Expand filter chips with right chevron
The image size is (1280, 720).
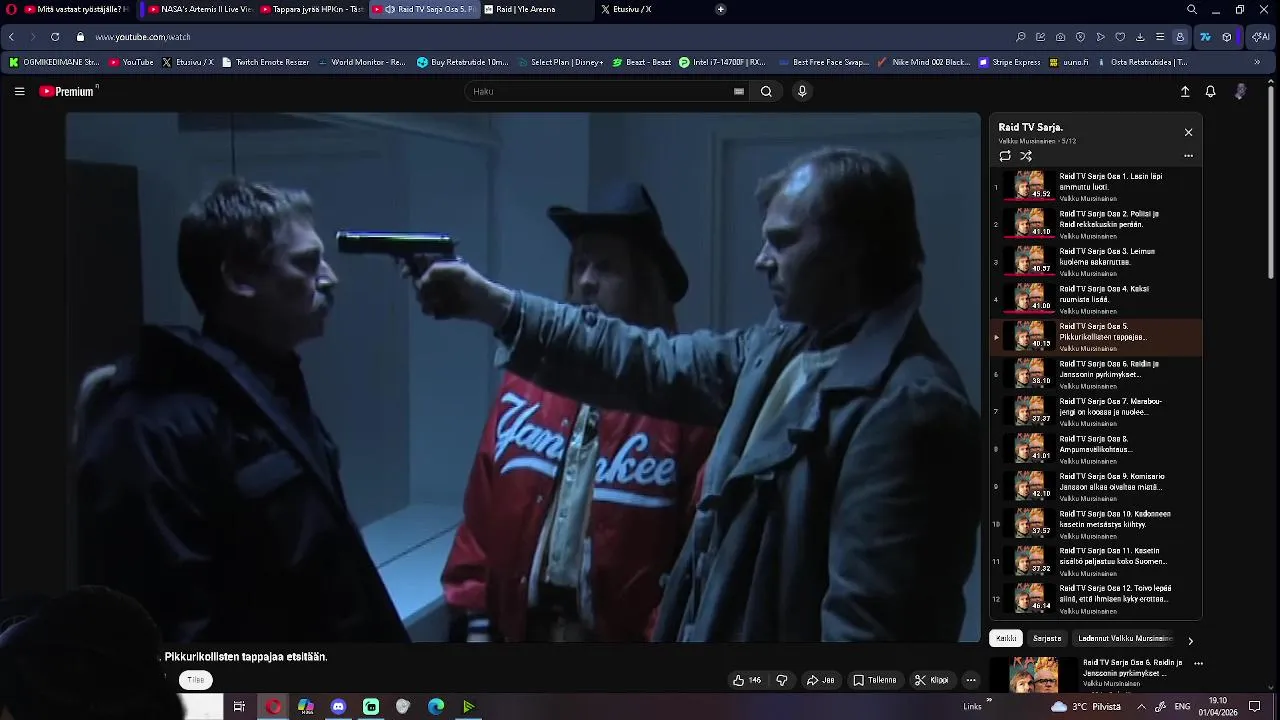point(1190,641)
